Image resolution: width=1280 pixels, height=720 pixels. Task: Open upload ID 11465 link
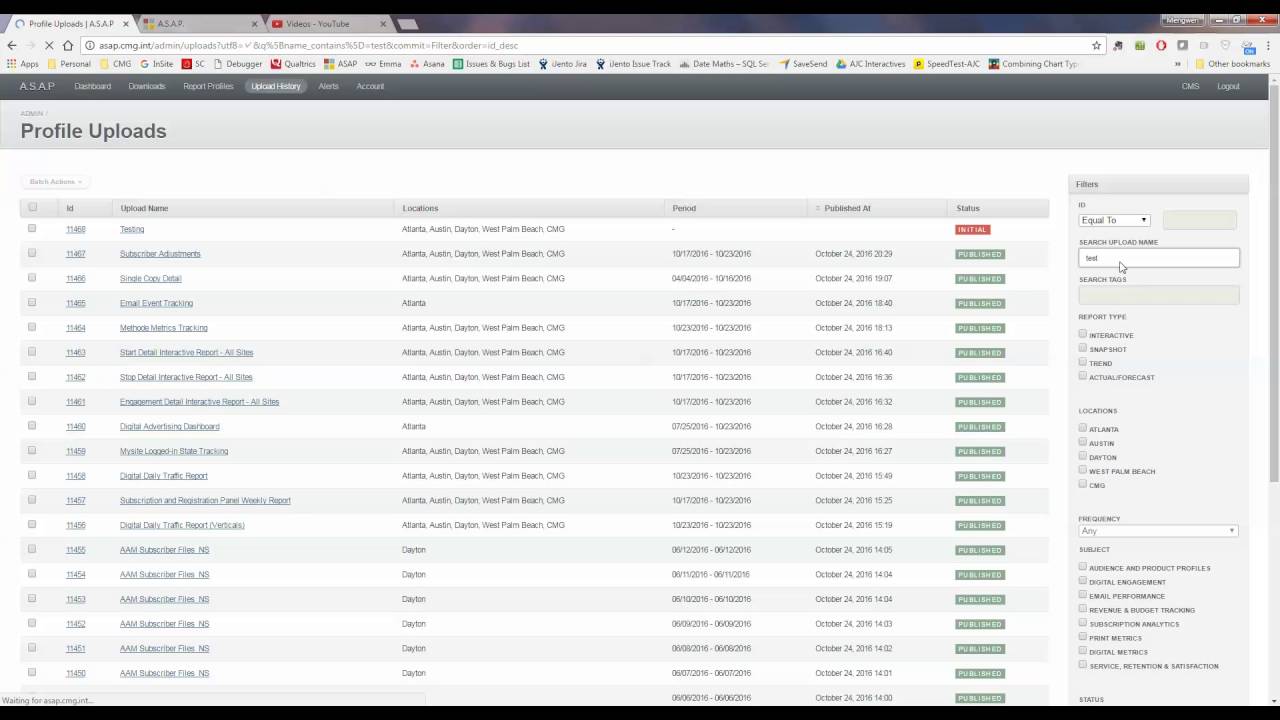point(76,303)
